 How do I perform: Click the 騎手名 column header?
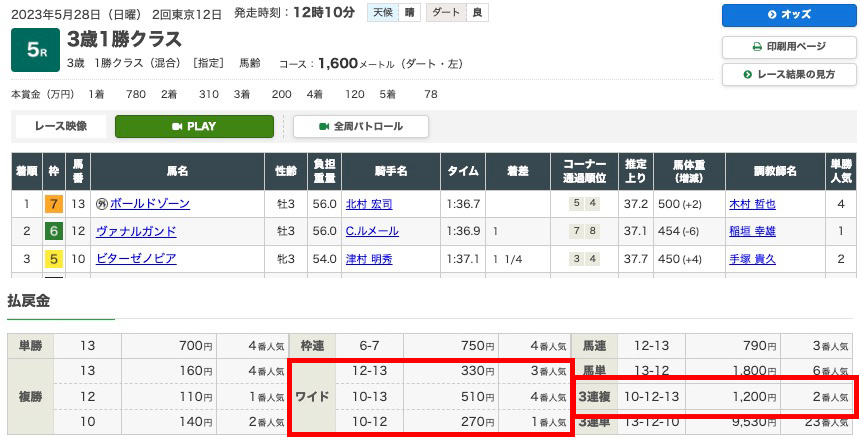391,171
